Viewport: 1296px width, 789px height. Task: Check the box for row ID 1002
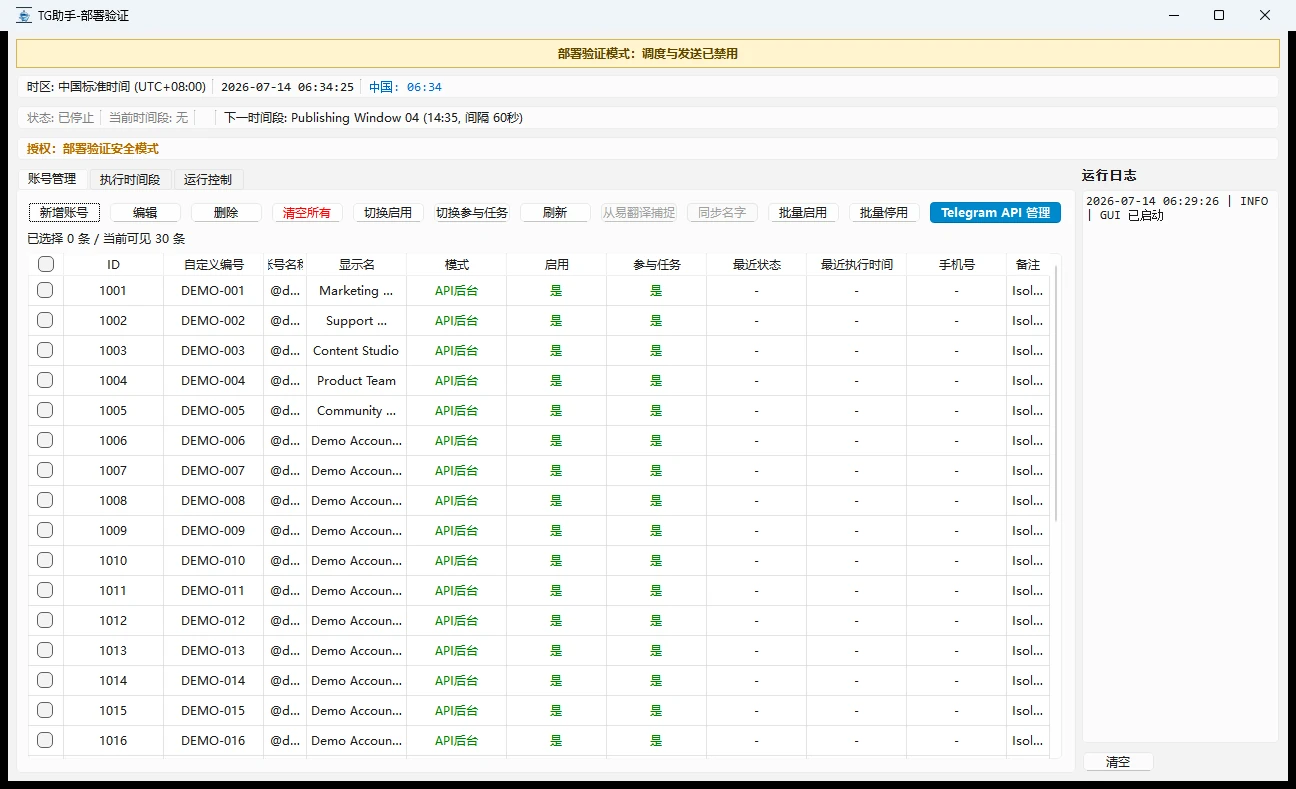[x=45, y=320]
